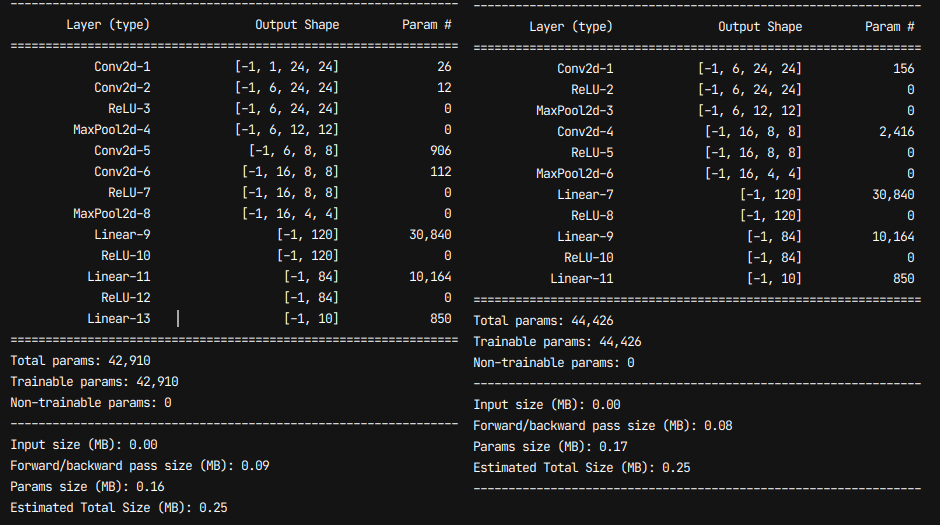
Task: Click ReLU-10 in left summary
Action: [126, 255]
